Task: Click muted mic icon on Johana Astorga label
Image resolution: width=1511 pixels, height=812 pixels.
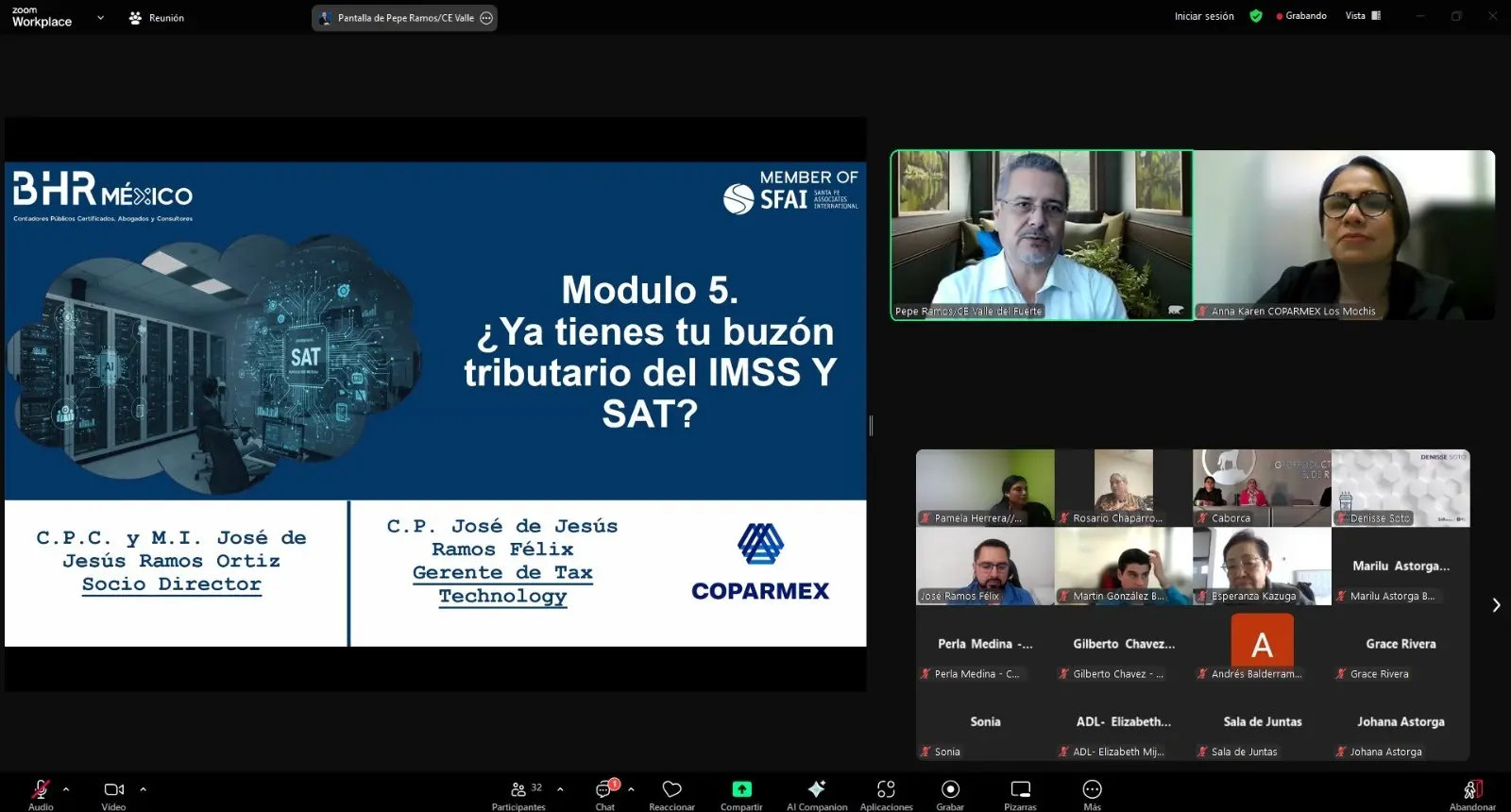Action: pyautogui.click(x=1341, y=753)
